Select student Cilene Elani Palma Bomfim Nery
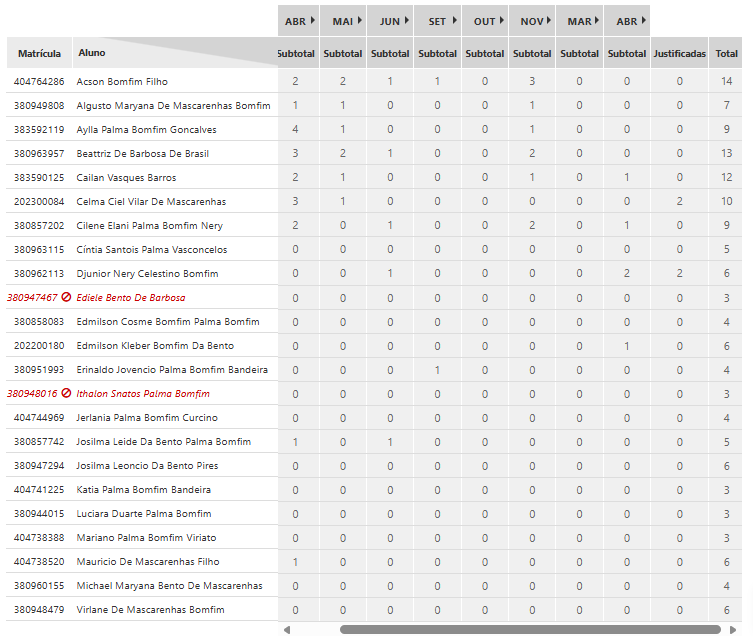This screenshot has height=636, width=753. [149, 226]
